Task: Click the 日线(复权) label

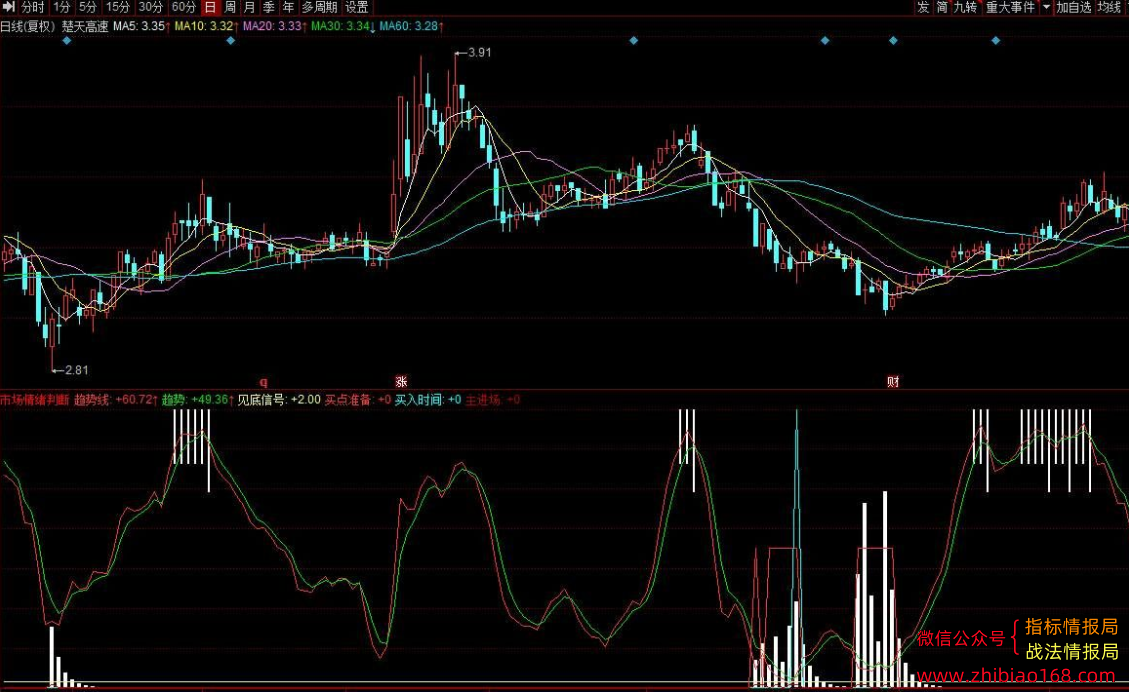Action: pyautogui.click(x=28, y=27)
